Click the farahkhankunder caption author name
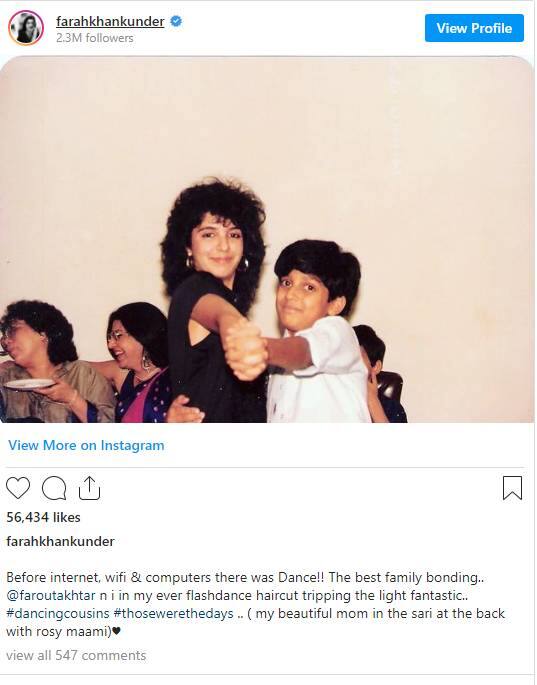This screenshot has height=685, width=537. [x=60, y=541]
